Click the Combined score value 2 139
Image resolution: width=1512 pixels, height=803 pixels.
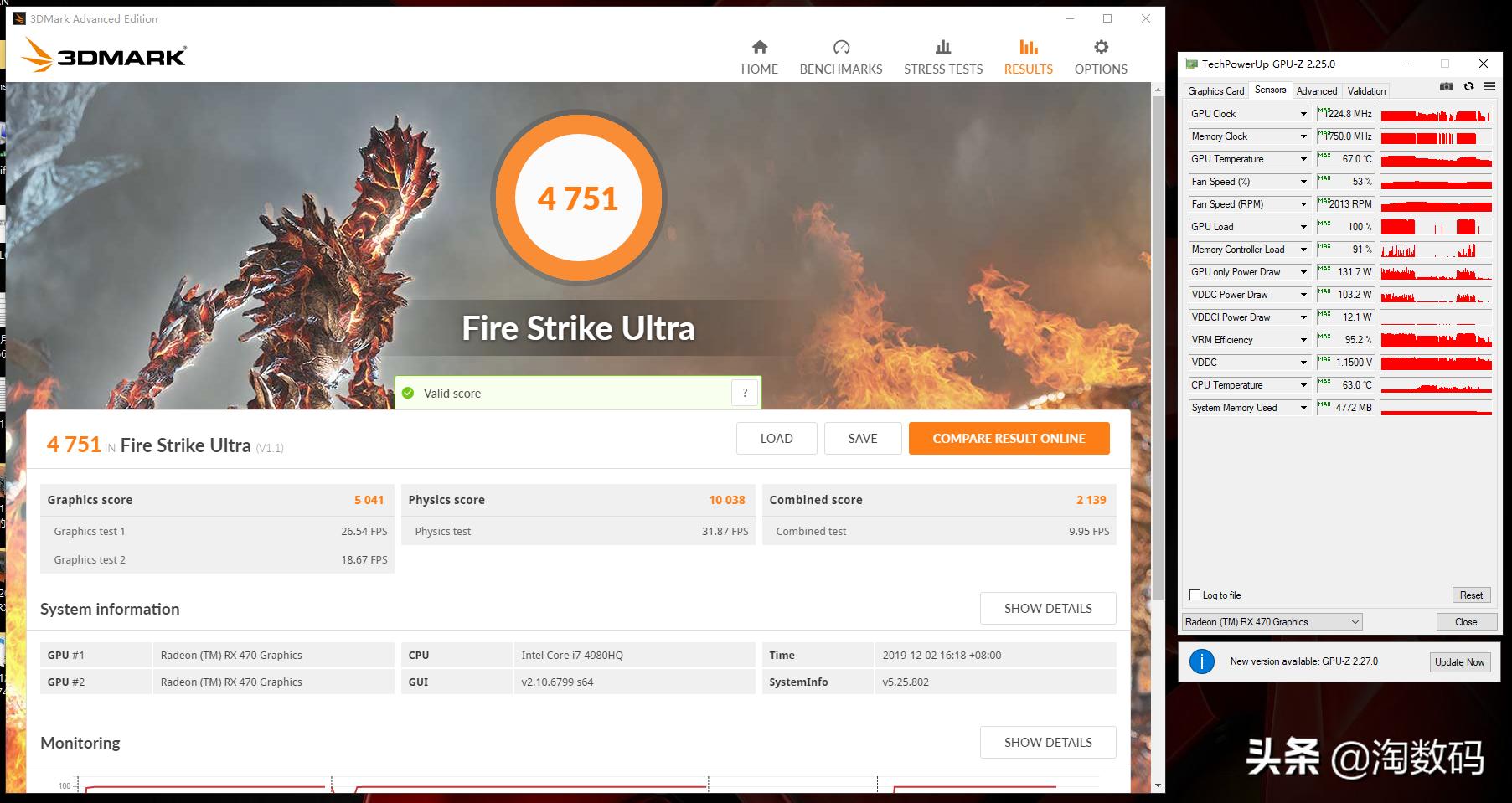pyautogui.click(x=1091, y=500)
